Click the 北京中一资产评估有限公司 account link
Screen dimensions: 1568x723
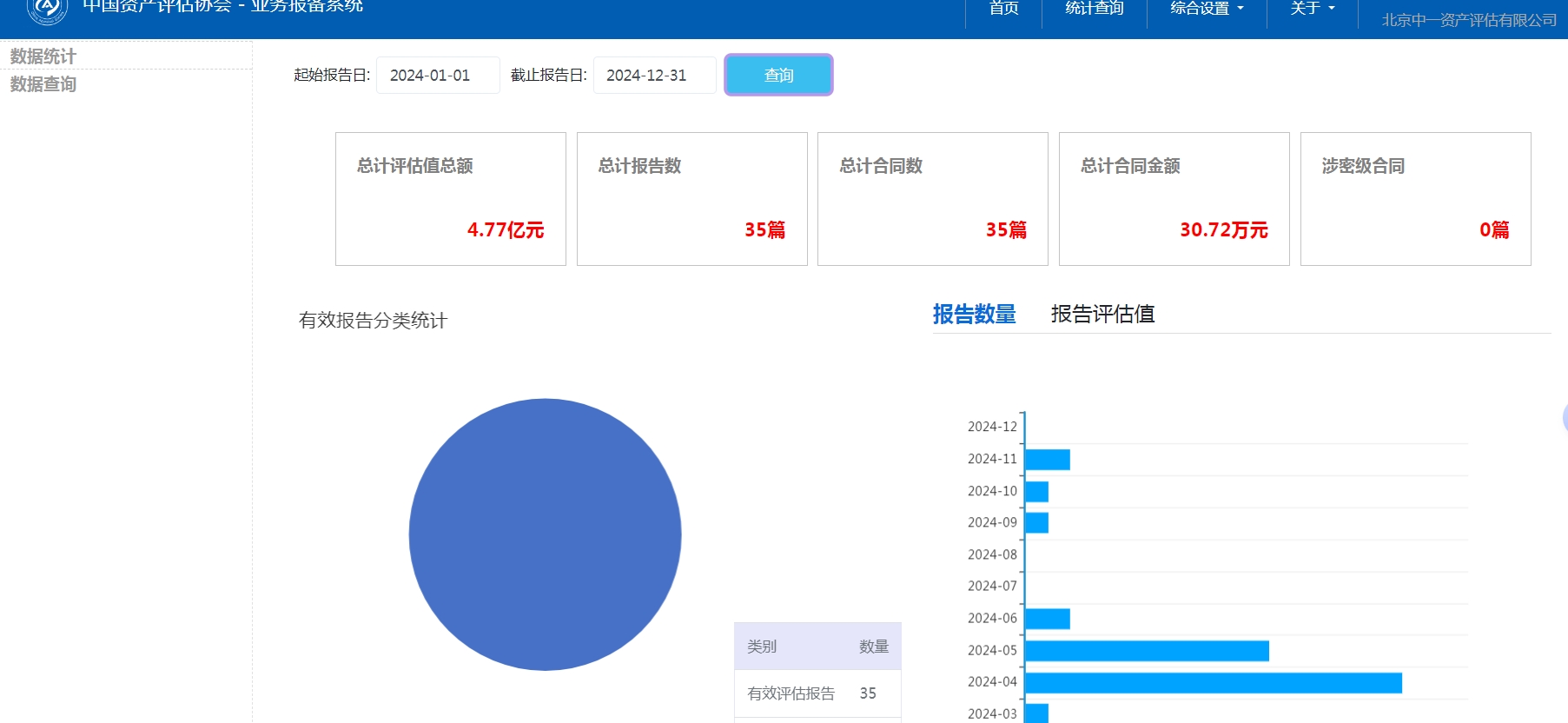(x=1468, y=20)
